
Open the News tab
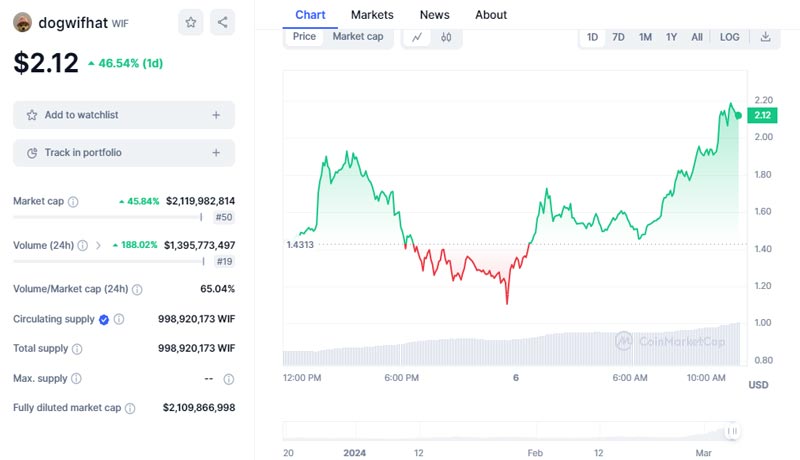434,15
